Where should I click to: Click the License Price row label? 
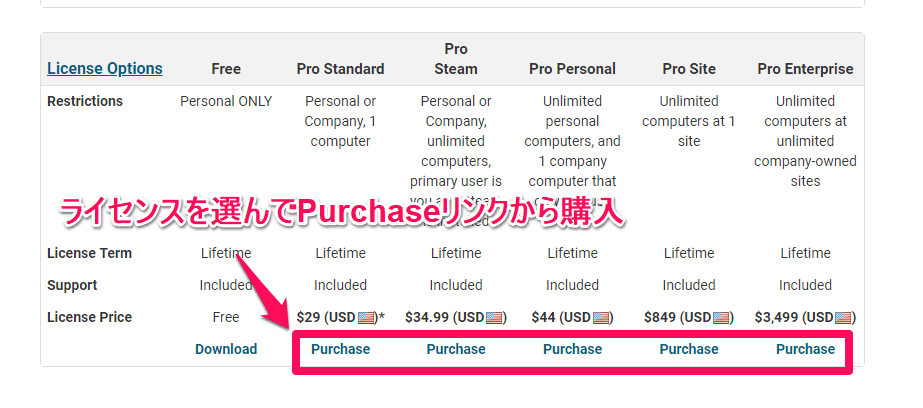pyautogui.click(x=89, y=317)
